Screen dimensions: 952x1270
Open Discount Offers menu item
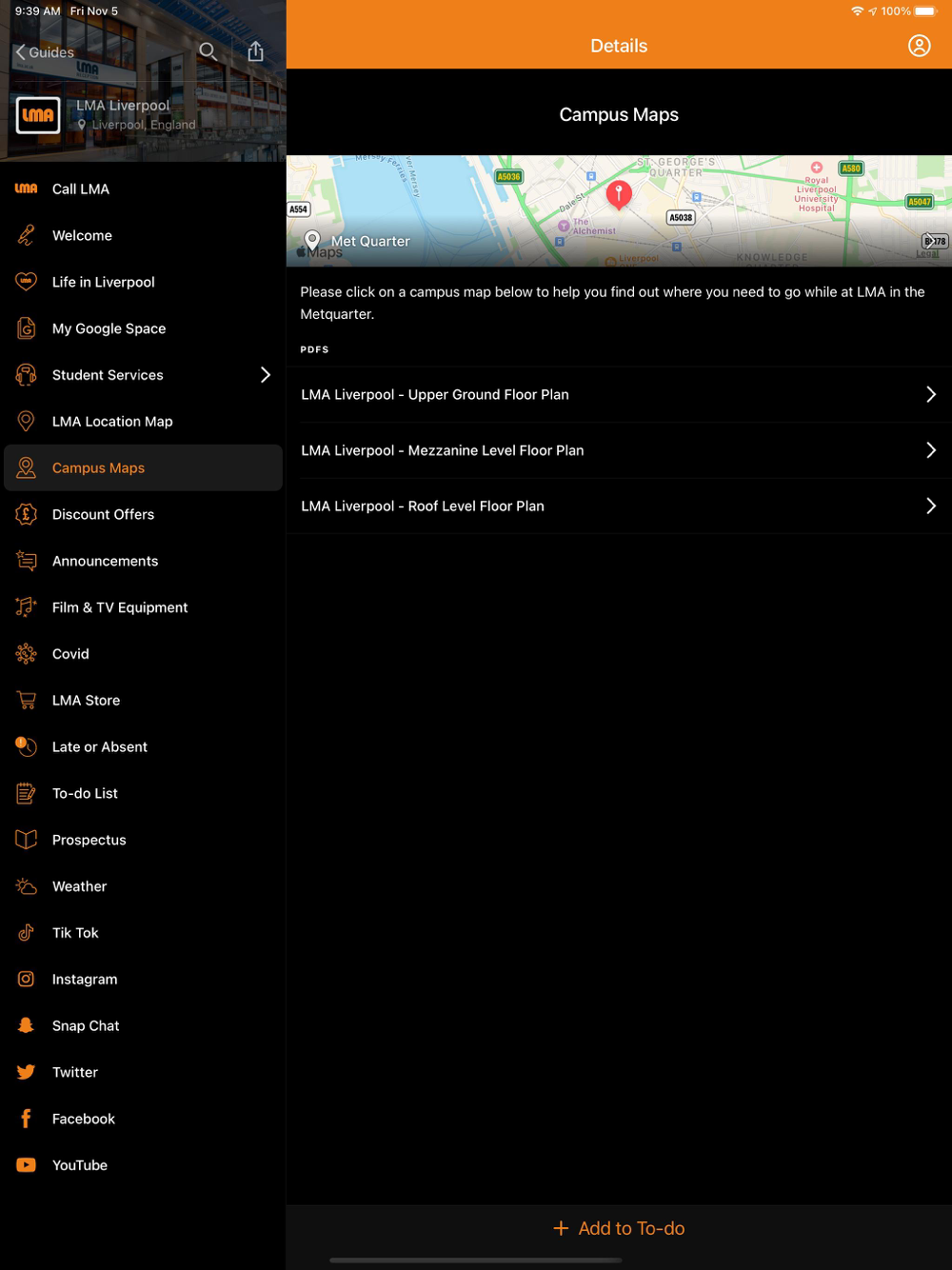[x=143, y=514]
